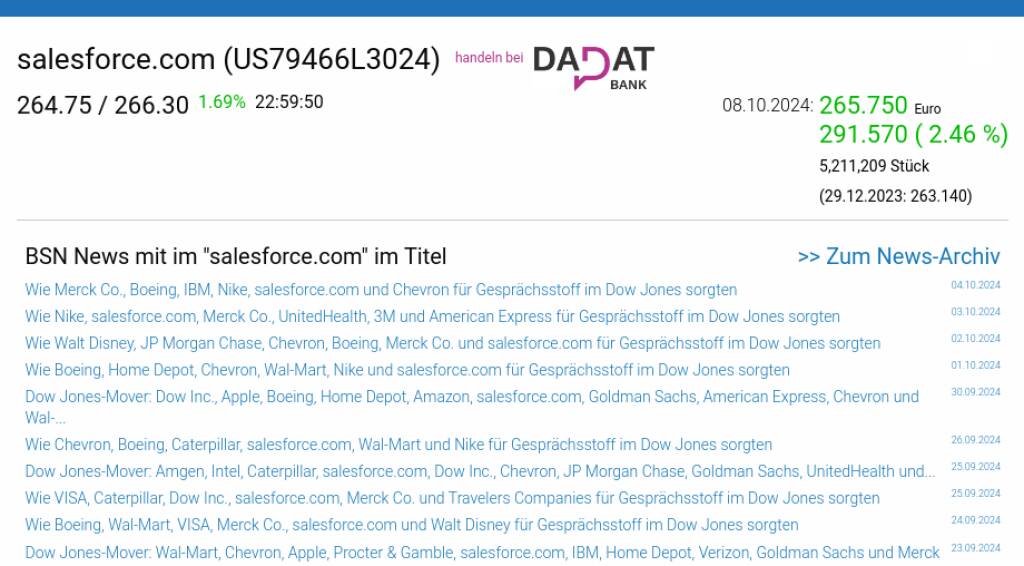Screen dimensions: 1024x566
Task: Open the Dow Jones-Mover article starting with Amgen, Intel
Action: tap(480, 471)
